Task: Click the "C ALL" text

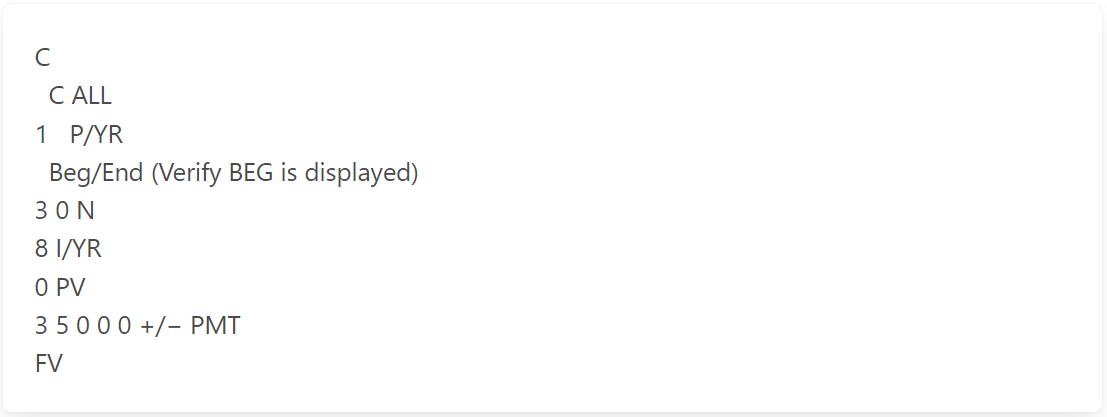Action: 80,96
